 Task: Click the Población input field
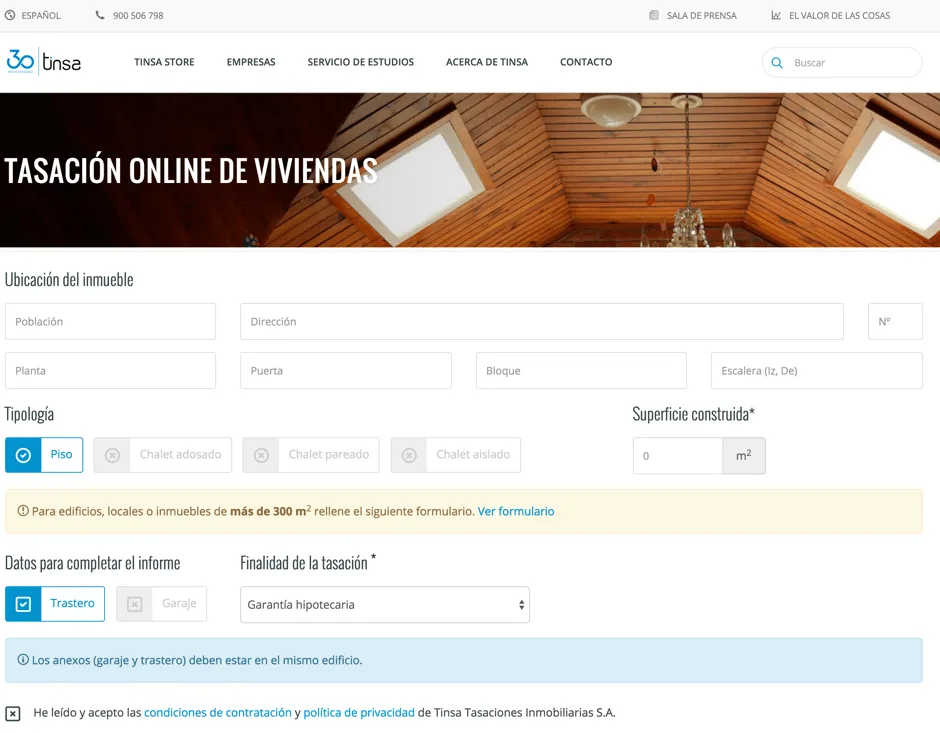click(110, 321)
